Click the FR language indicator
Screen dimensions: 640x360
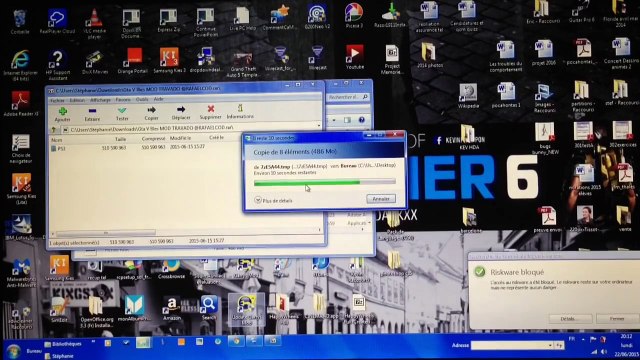pyautogui.click(x=572, y=339)
